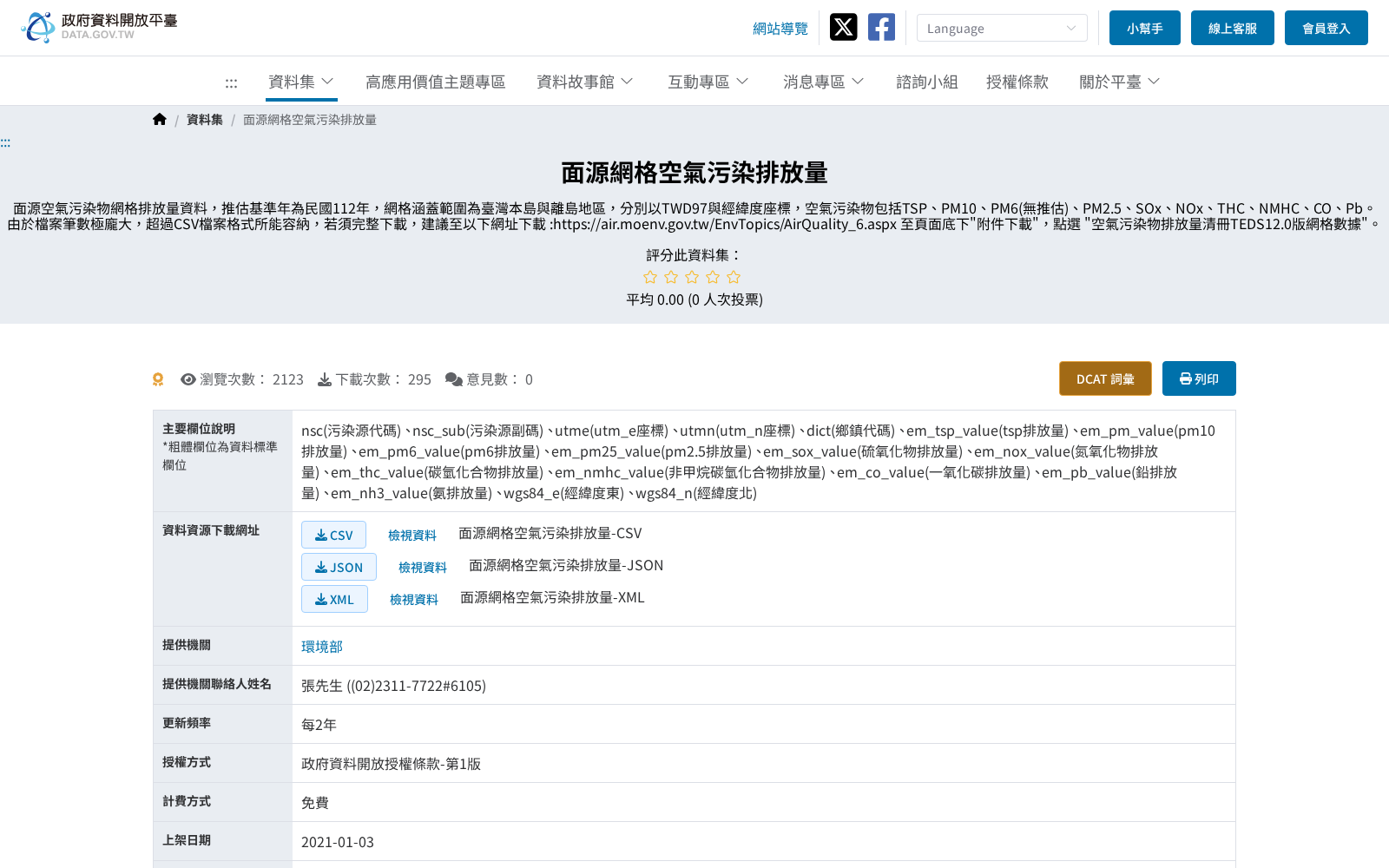Click the 平均 0.00 (0 人次投票) text

[x=694, y=299]
